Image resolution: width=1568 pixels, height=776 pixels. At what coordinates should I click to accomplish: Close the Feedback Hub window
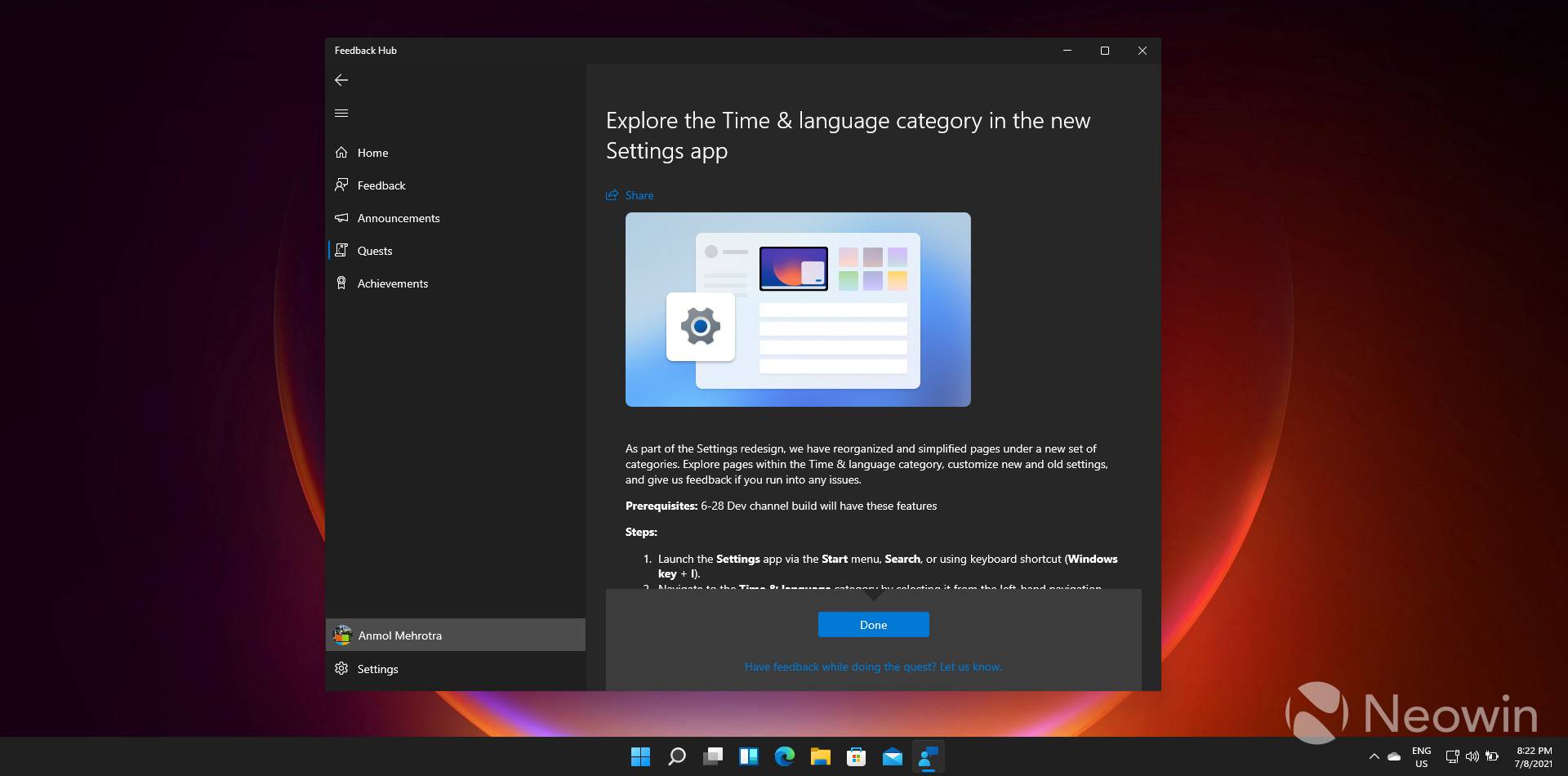click(1142, 51)
